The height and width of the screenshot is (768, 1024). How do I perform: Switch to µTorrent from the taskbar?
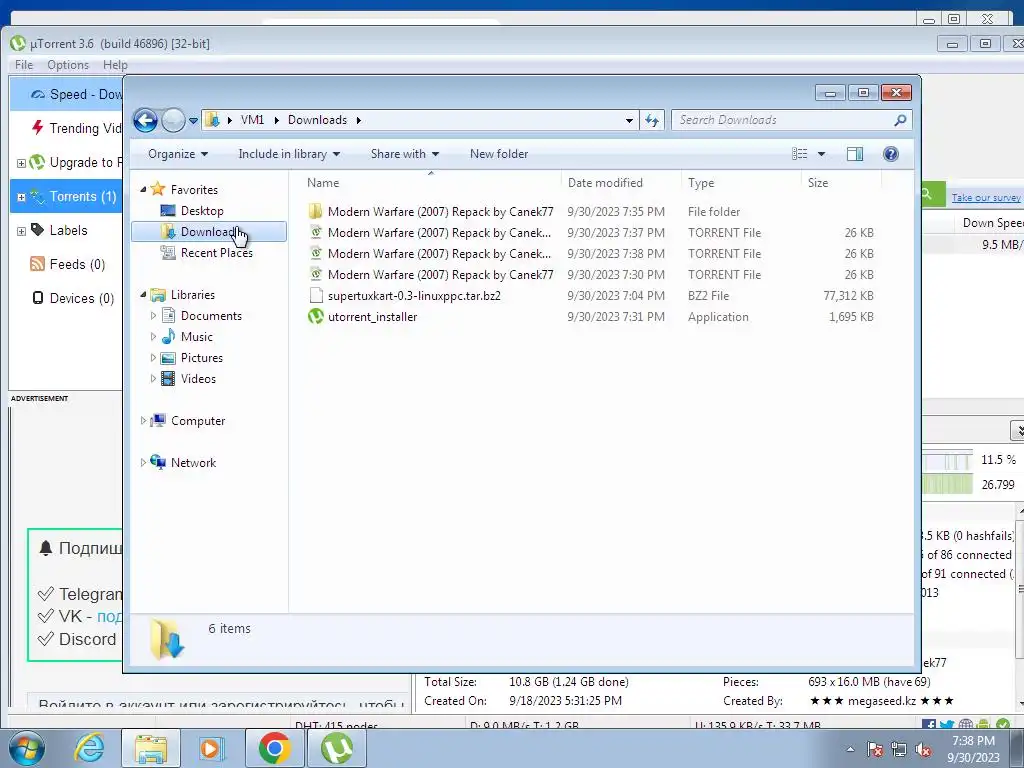336,748
